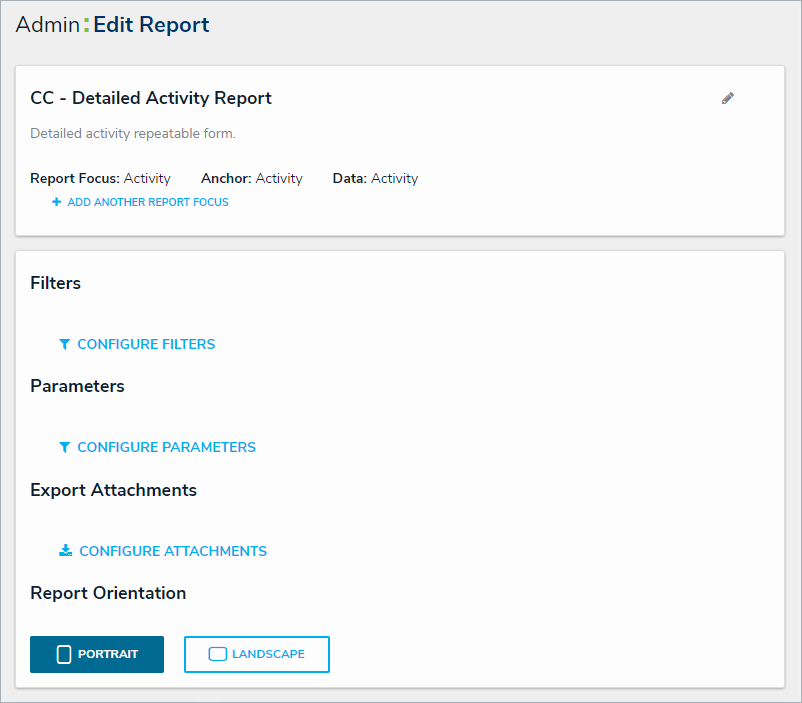Open Configure Parameters

tap(166, 447)
